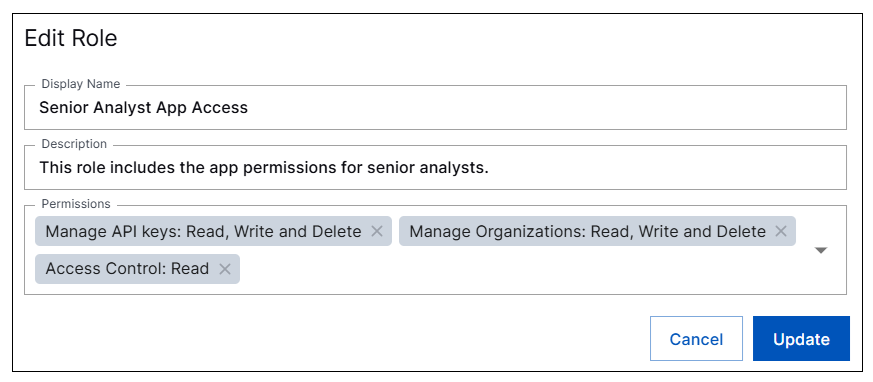Remove the Manage Organizations permission chip

[781, 231]
